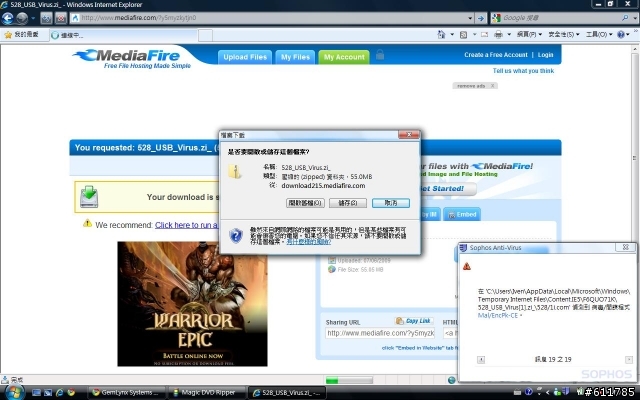Screen dimensions: 640x400
Task: Click the stop loading icon
Action: click(61, 18)
